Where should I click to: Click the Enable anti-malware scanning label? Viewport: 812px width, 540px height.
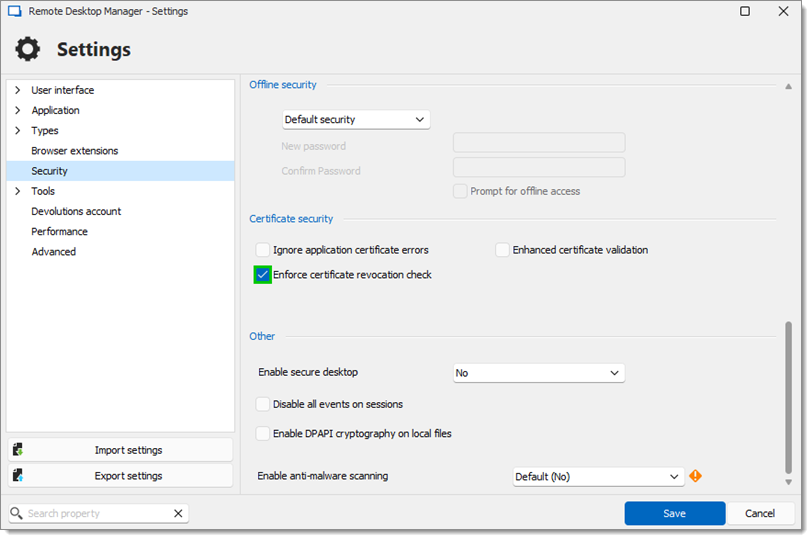(x=323, y=475)
